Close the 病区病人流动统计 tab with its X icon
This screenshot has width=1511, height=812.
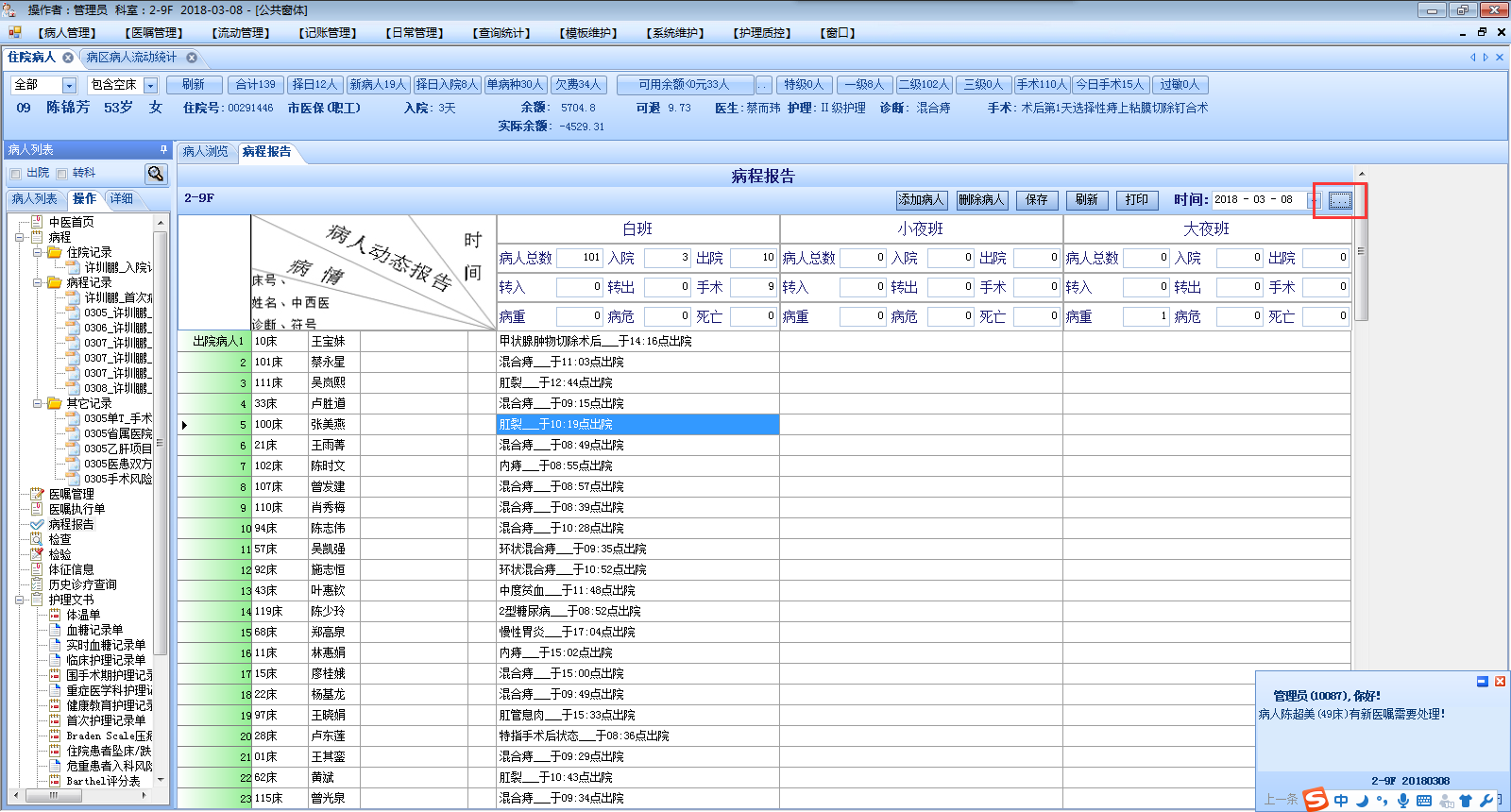click(x=192, y=58)
